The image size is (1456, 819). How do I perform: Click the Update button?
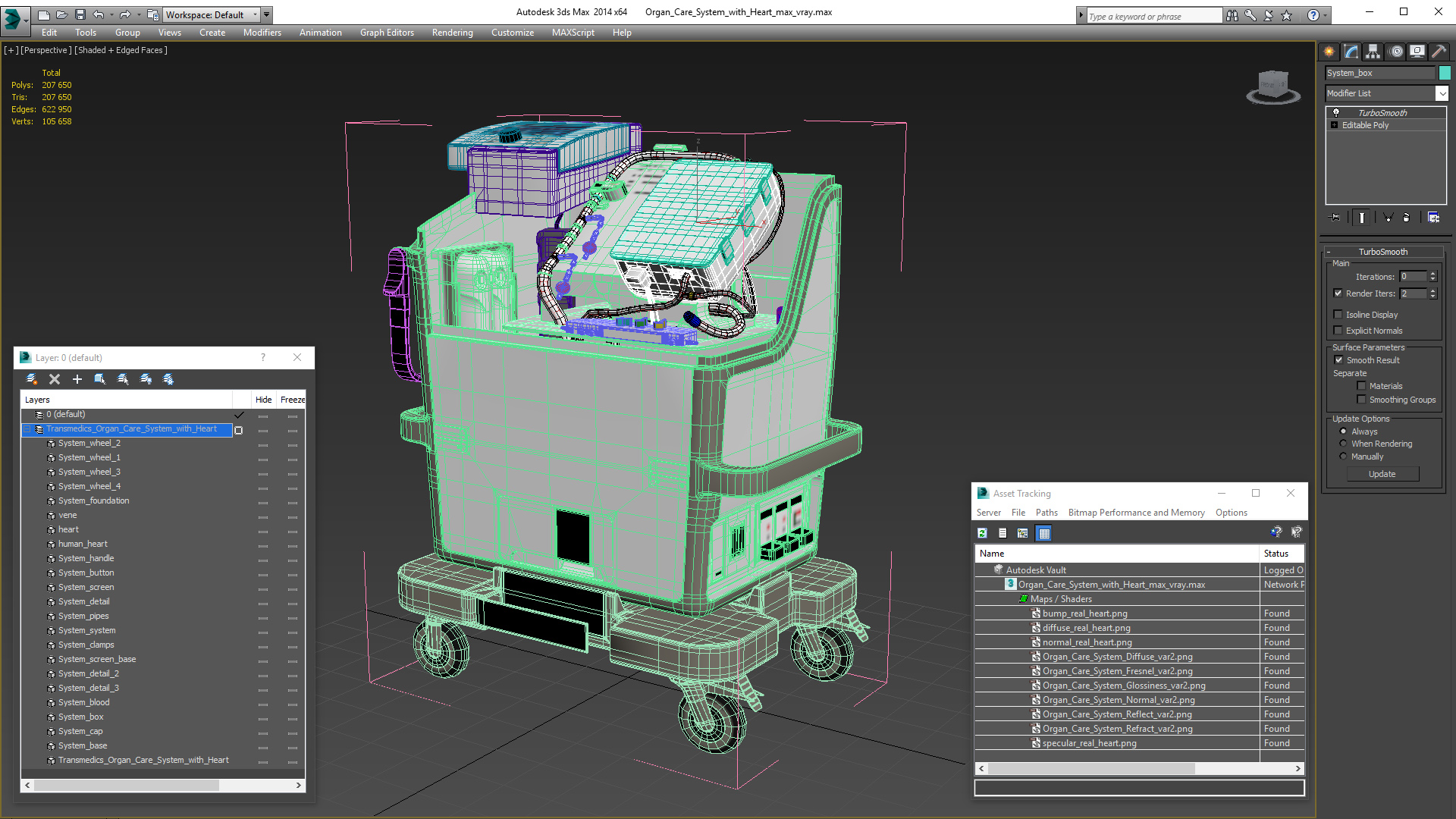tap(1382, 474)
